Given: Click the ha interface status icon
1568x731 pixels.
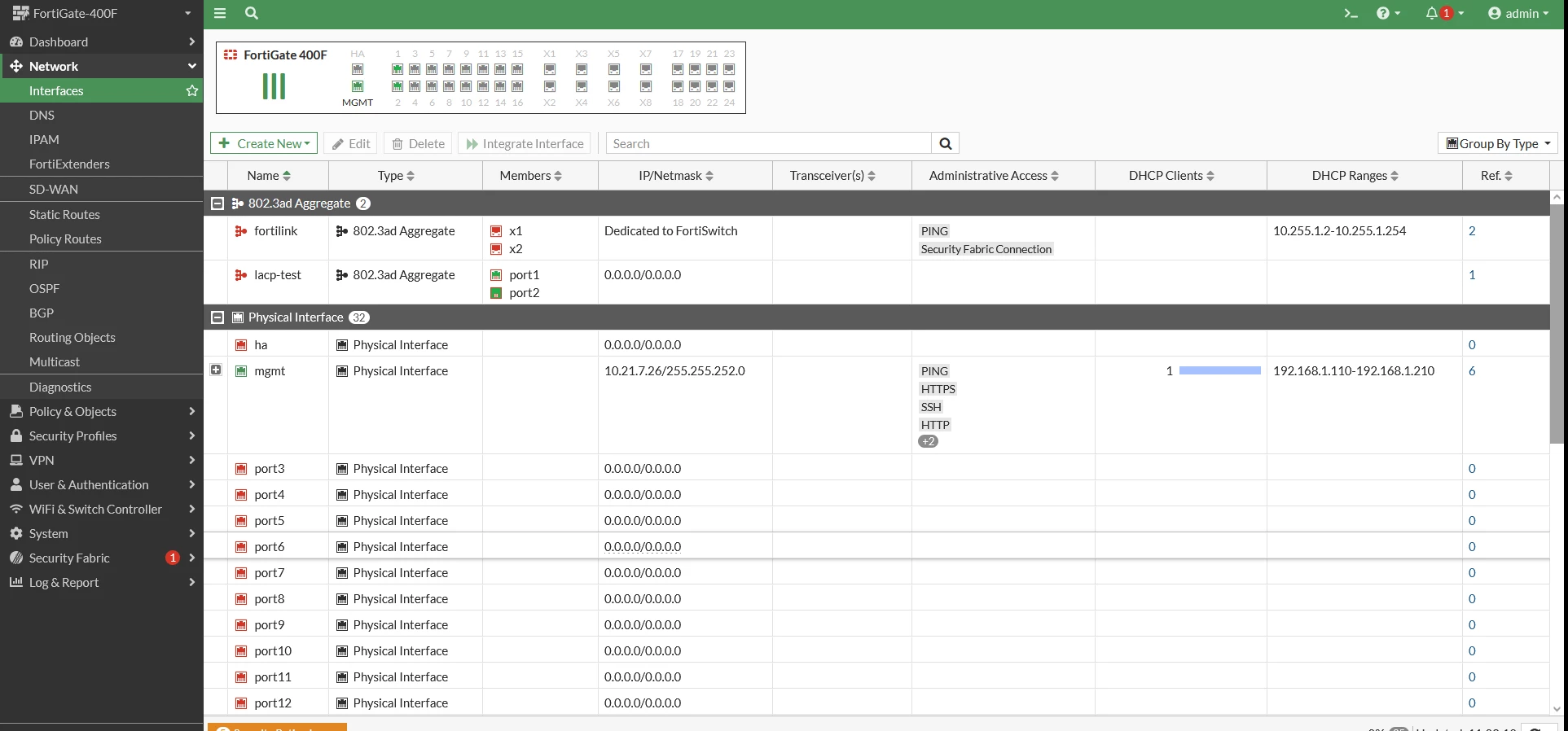Looking at the screenshot, I should (x=241, y=345).
